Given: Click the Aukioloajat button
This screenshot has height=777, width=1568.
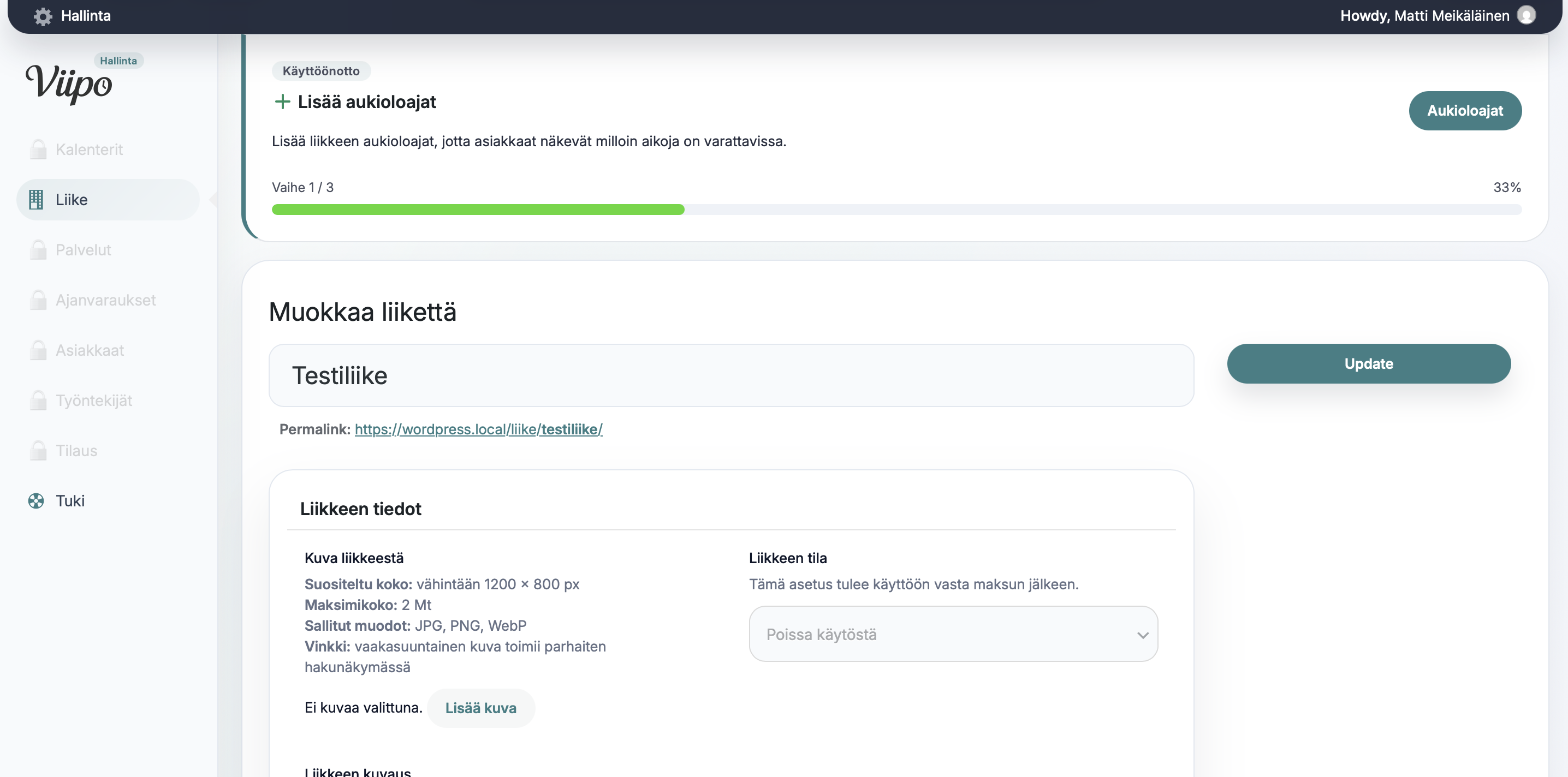Looking at the screenshot, I should (x=1464, y=111).
